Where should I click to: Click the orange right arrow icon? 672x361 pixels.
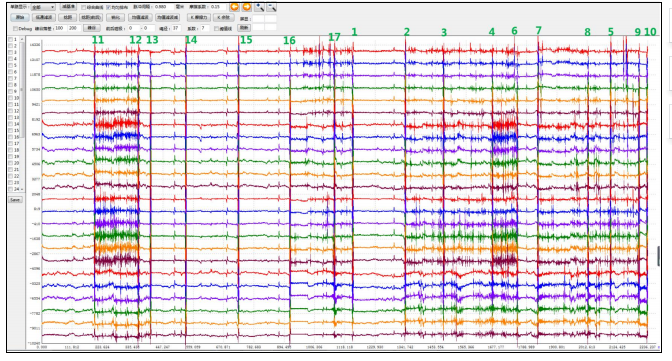coord(247,7)
